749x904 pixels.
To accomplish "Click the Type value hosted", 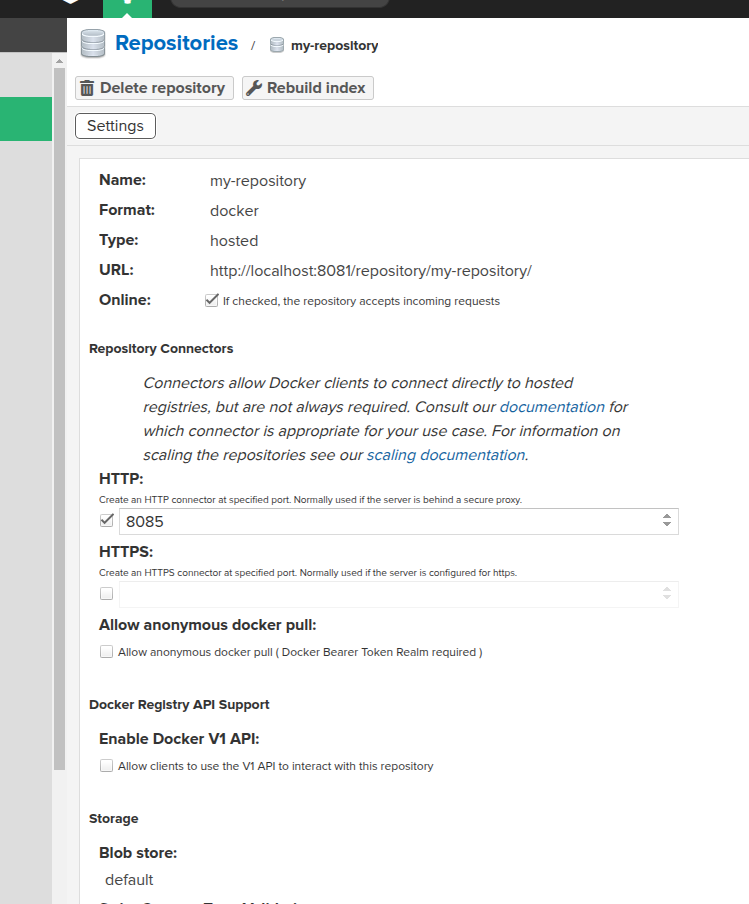I will pos(234,241).
